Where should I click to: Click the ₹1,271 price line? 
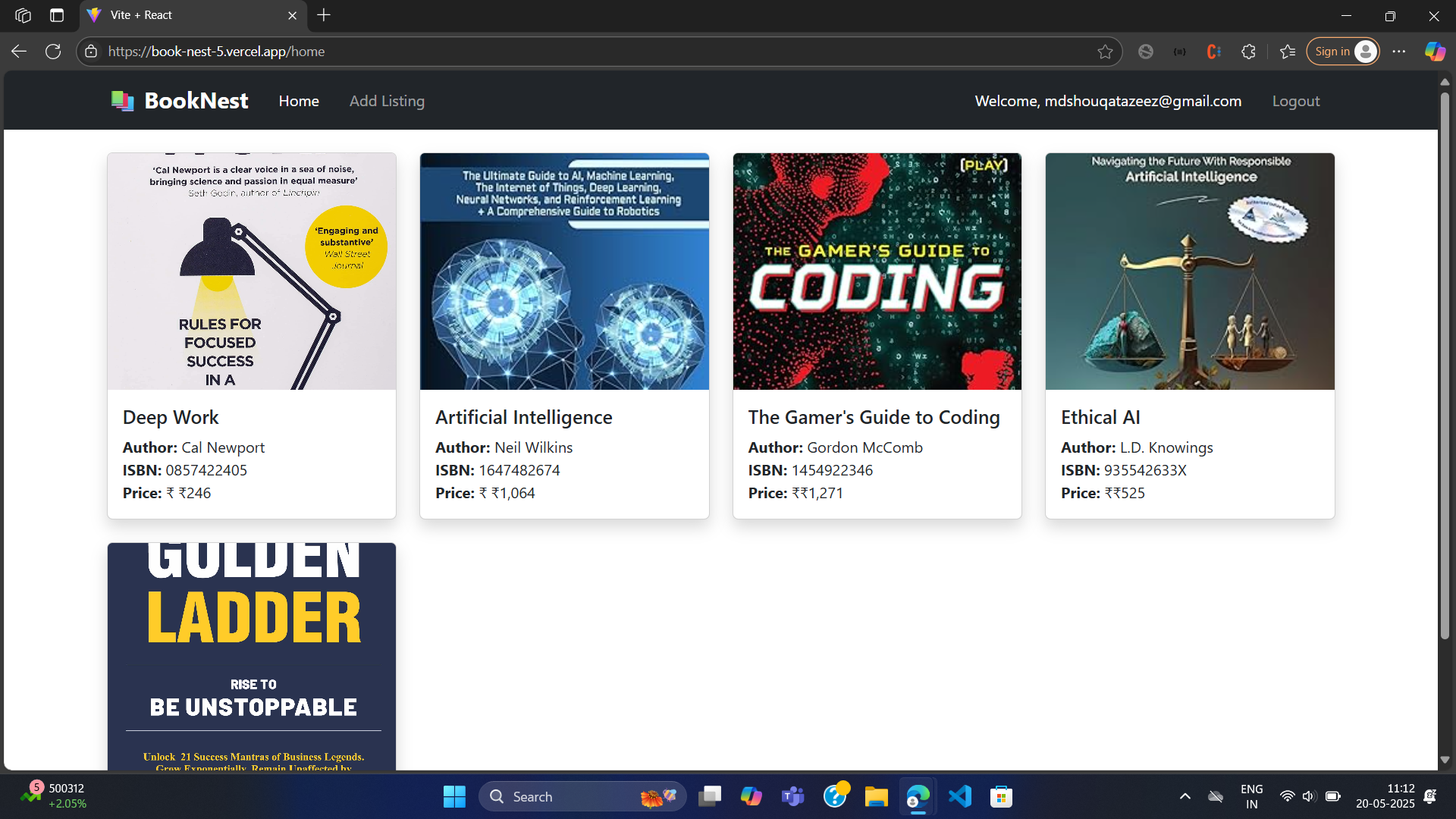[x=795, y=493]
